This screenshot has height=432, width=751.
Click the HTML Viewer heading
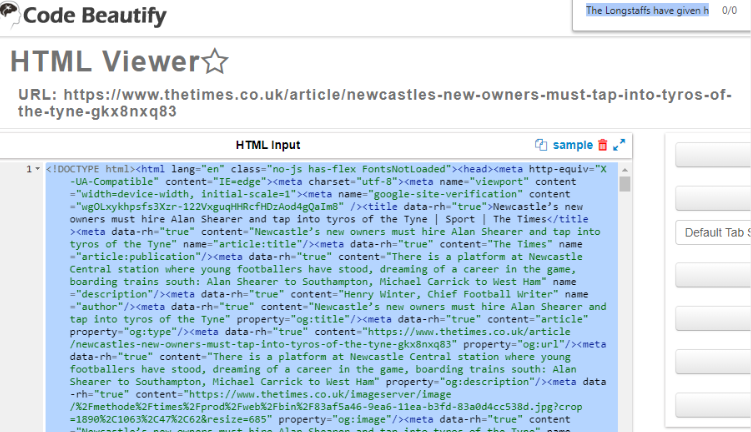105,61
